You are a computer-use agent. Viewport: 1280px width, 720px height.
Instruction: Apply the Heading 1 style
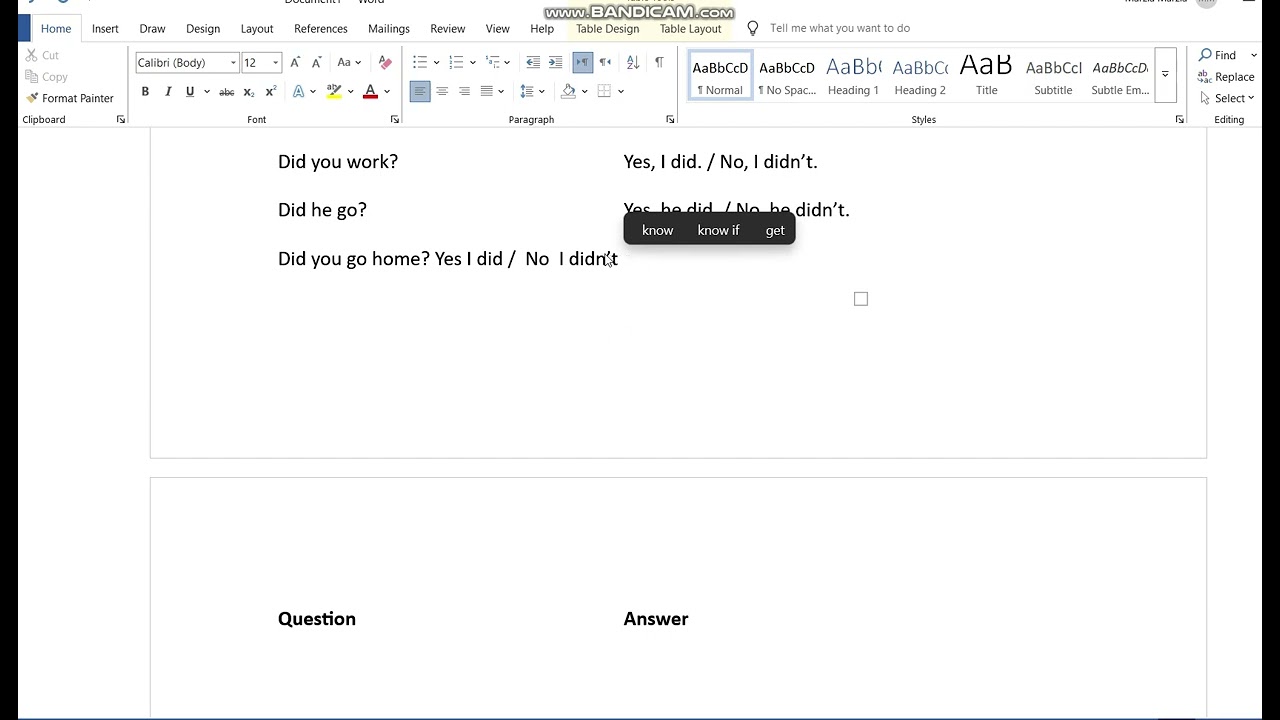pos(853,75)
